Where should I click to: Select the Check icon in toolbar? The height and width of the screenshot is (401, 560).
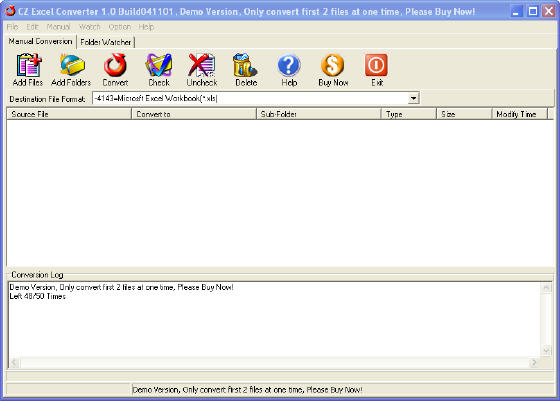[159, 65]
